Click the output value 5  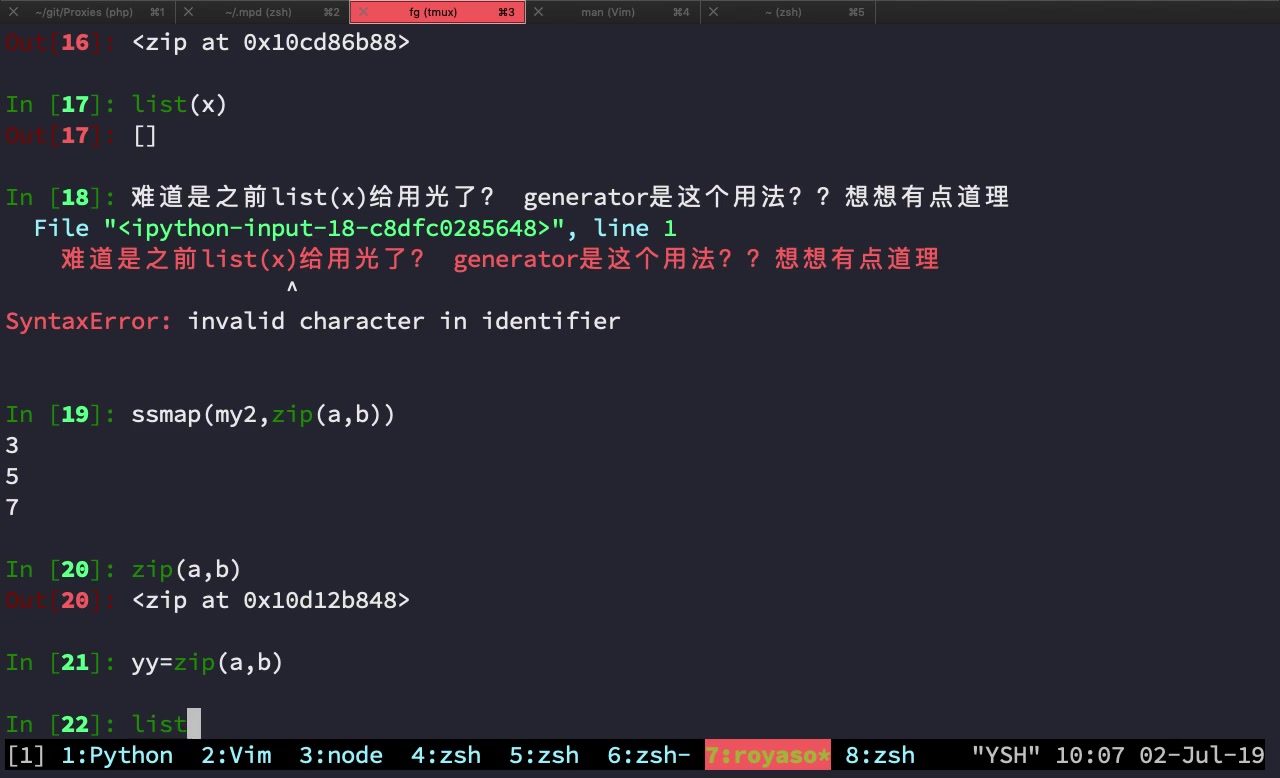(12, 476)
